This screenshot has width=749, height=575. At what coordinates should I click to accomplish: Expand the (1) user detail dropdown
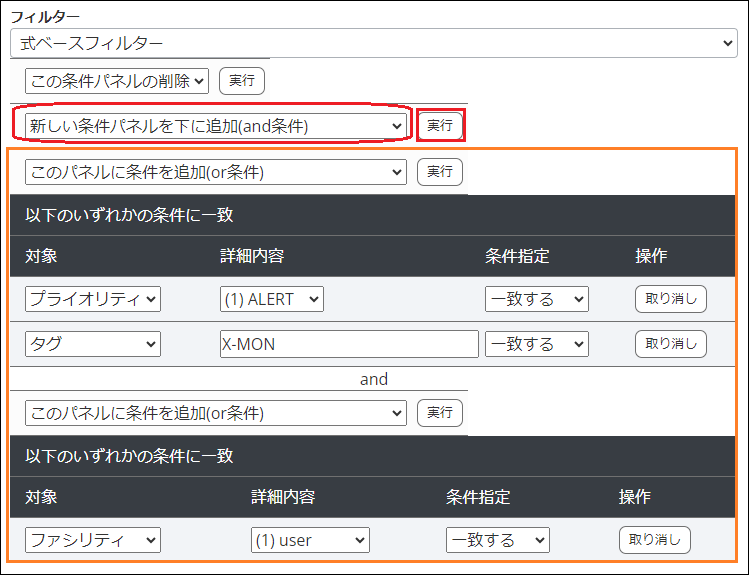pos(310,540)
